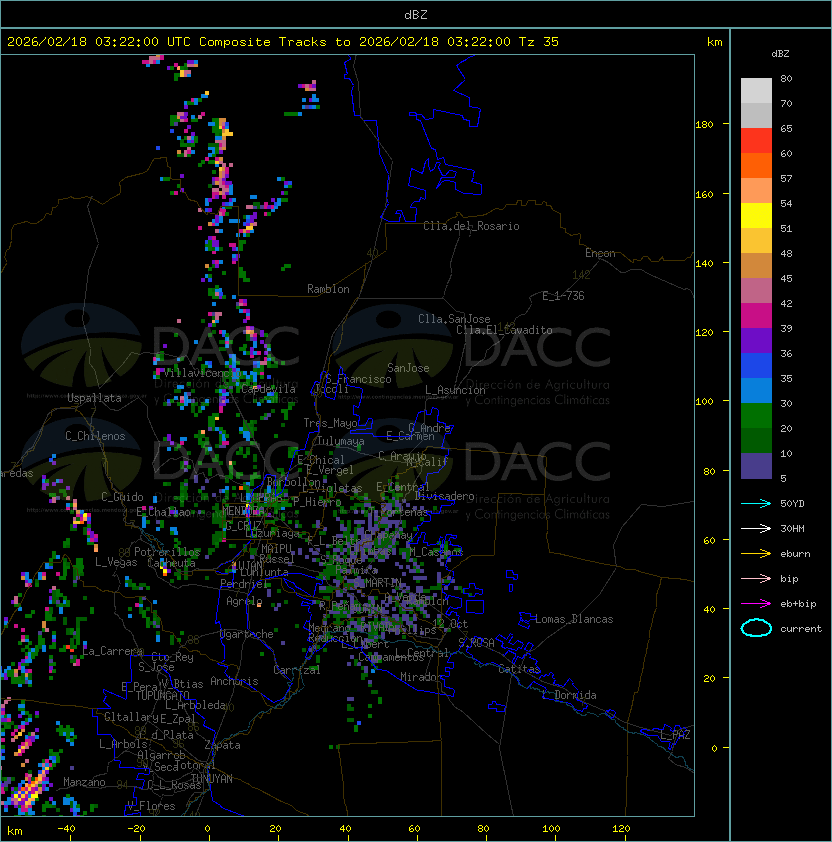The image size is (832, 842).
Task: Click the 'Carrizal' map label
Action: (x=297, y=670)
